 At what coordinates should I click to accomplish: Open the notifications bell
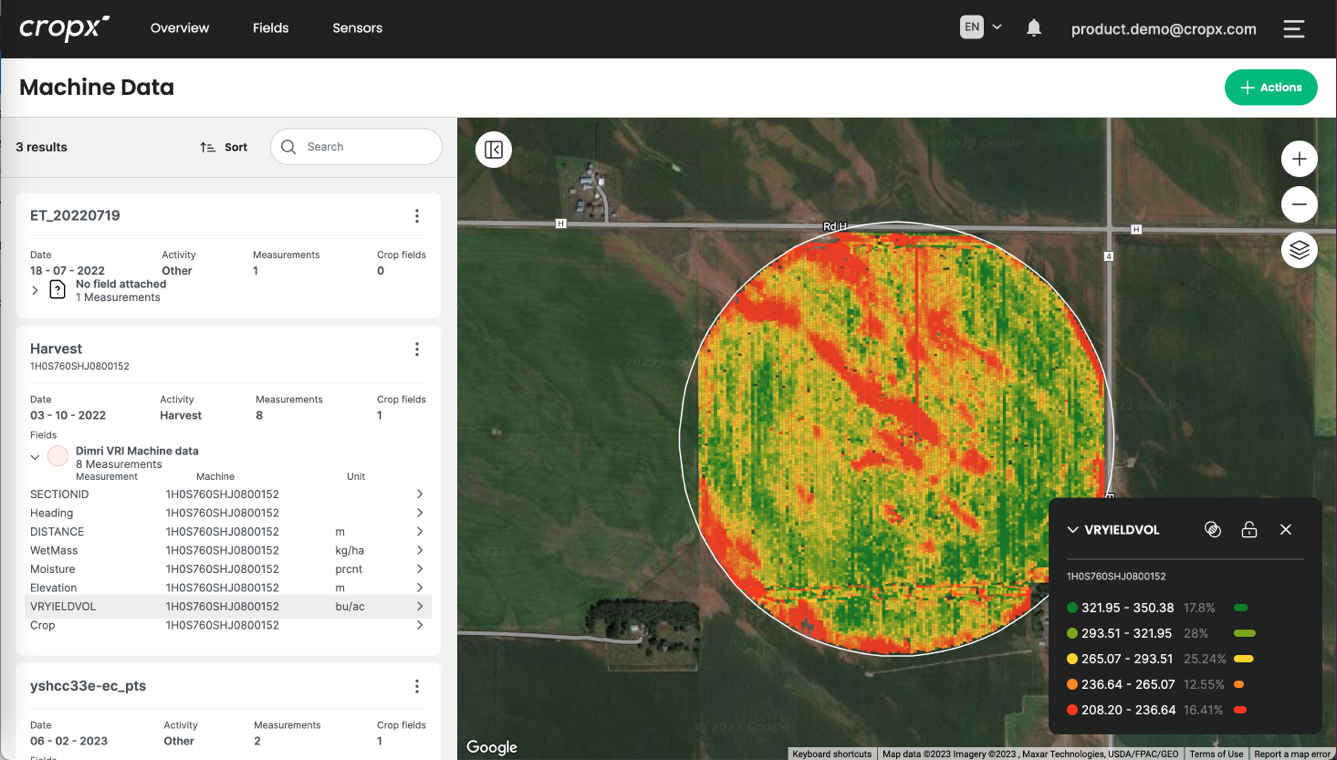pos(1034,28)
